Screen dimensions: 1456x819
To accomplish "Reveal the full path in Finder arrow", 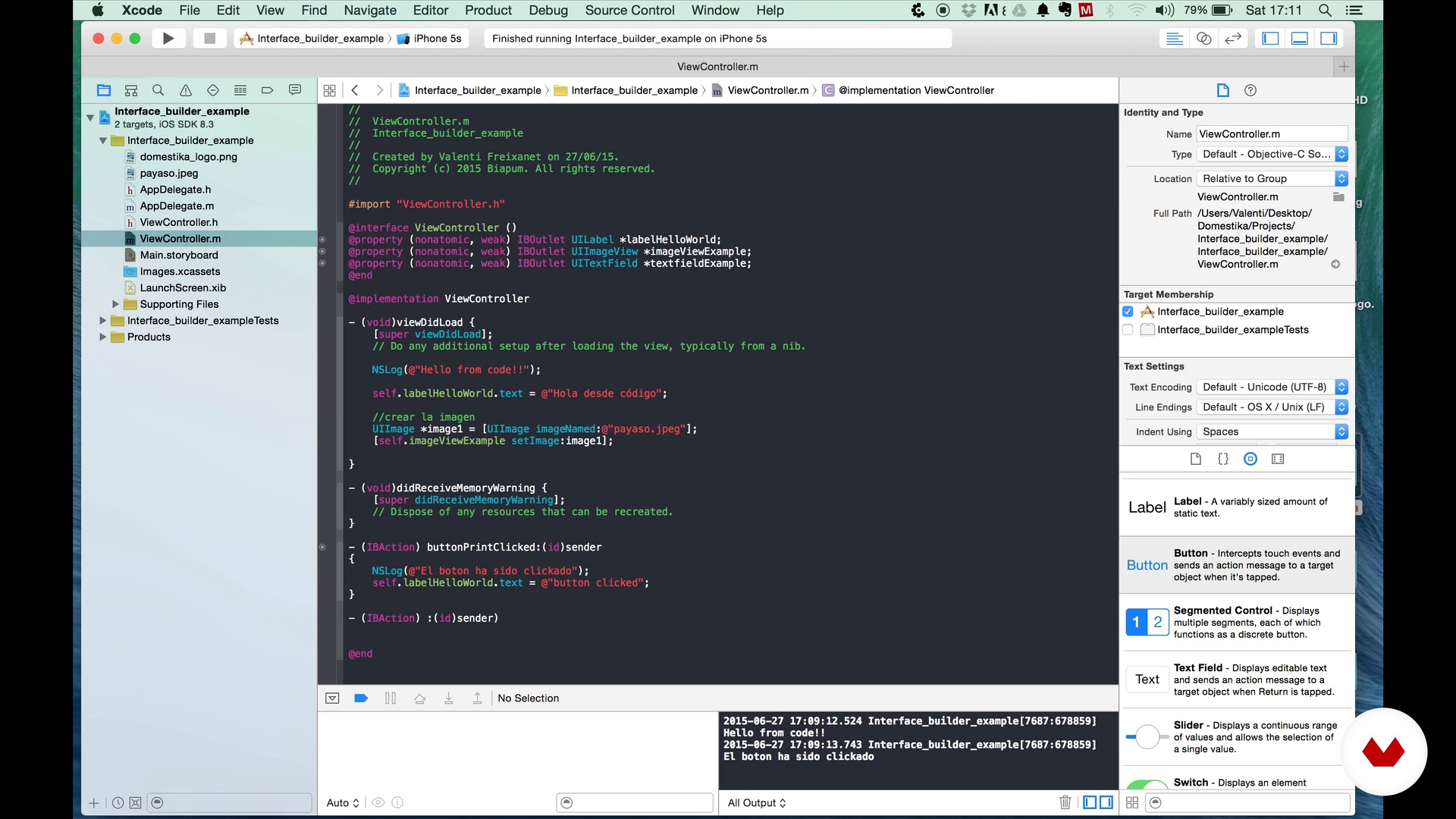I will [x=1335, y=265].
